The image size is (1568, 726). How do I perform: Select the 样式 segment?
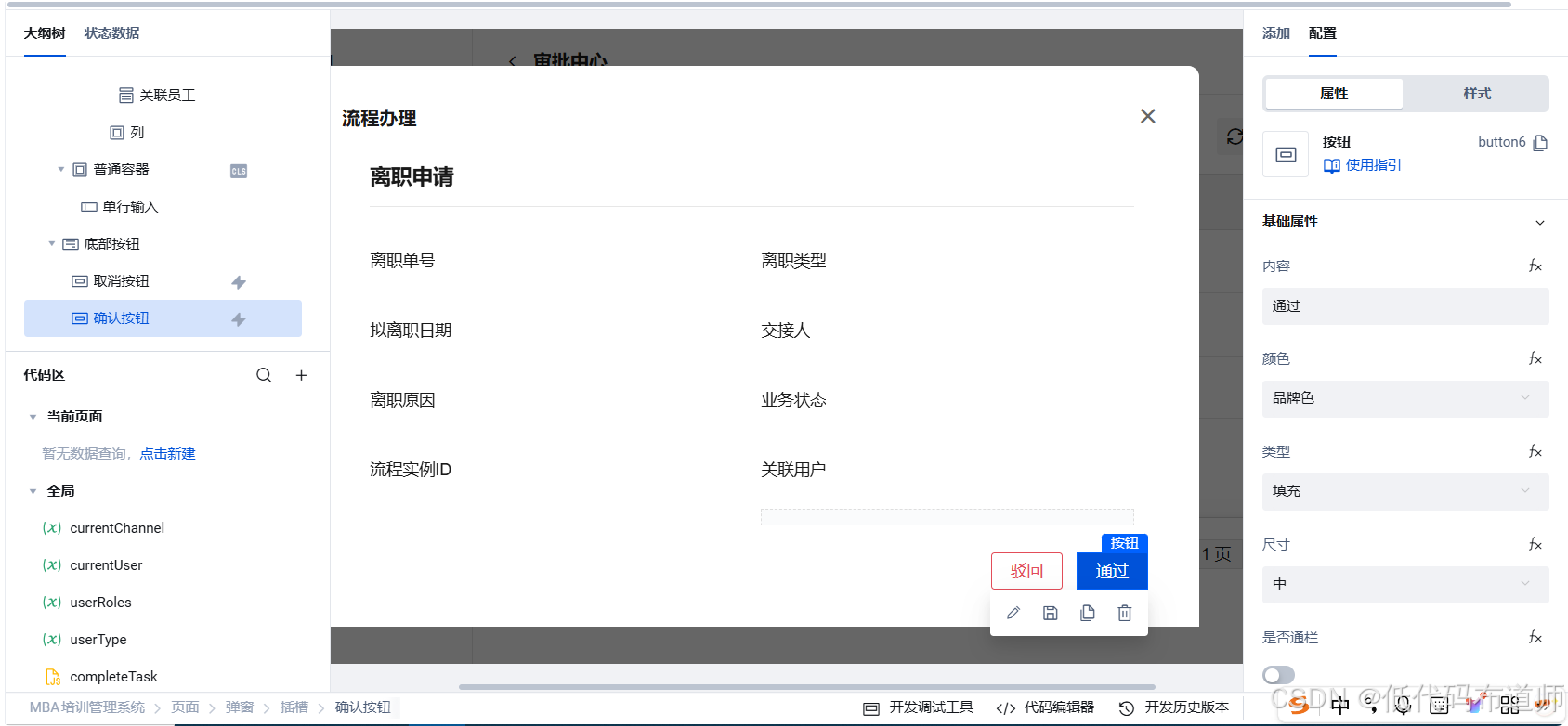(1477, 94)
